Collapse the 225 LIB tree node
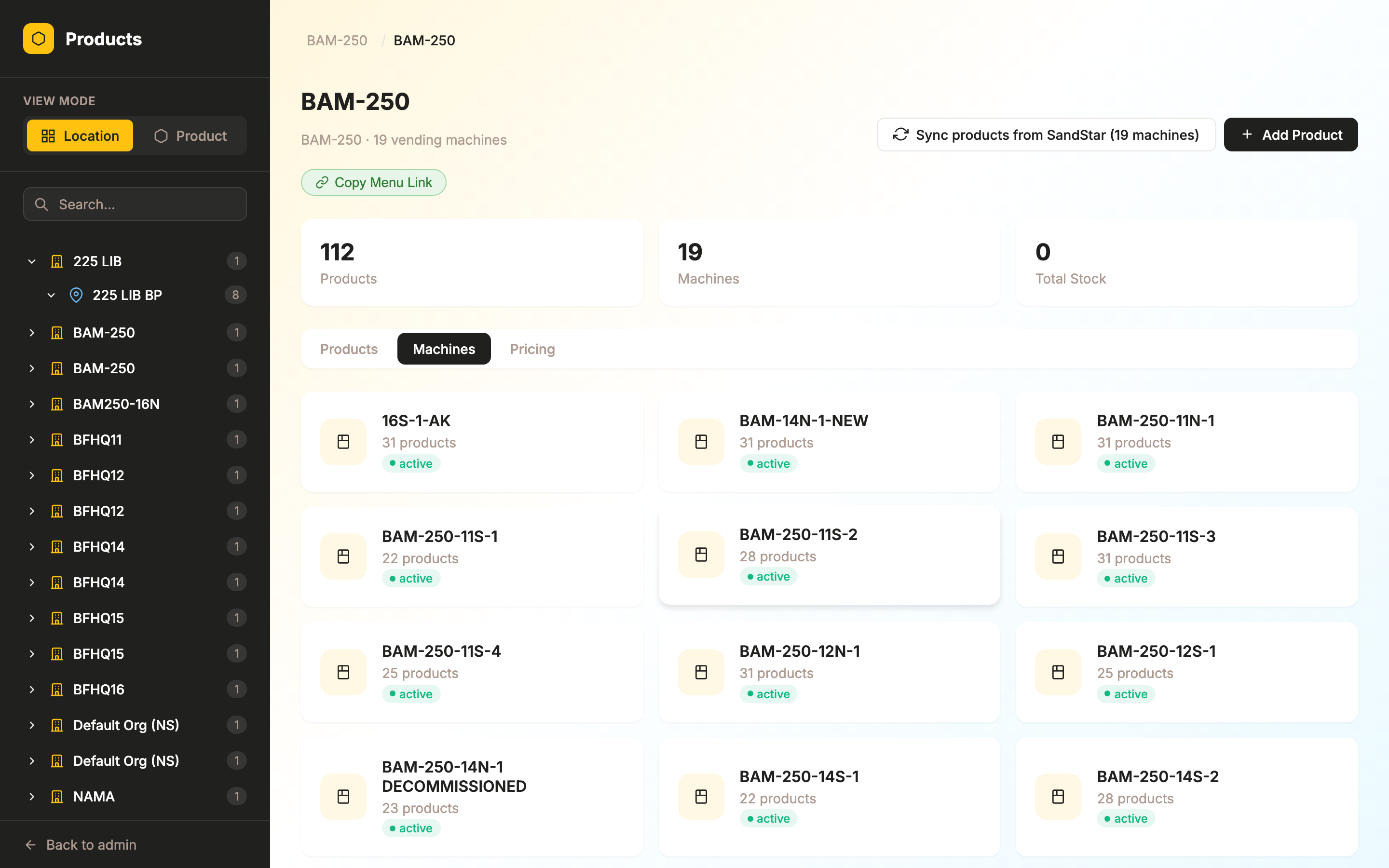Viewport: 1389px width, 868px height. tap(32, 261)
